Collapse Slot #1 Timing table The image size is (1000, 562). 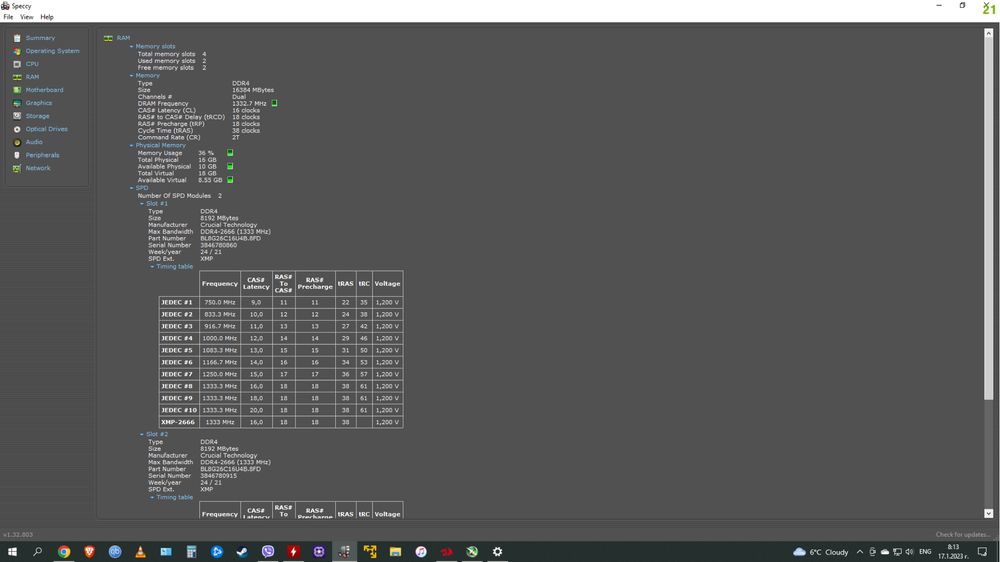point(152,267)
